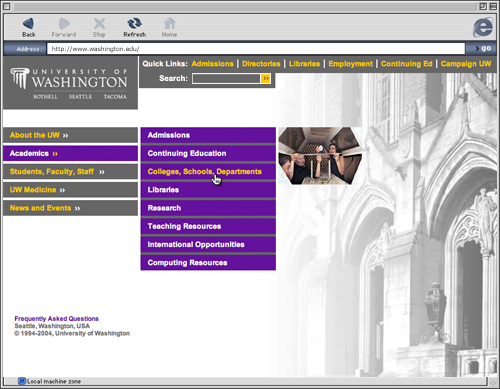500x389 pixels.
Task: Click the Seattle campus link under logo
Action: [80, 97]
